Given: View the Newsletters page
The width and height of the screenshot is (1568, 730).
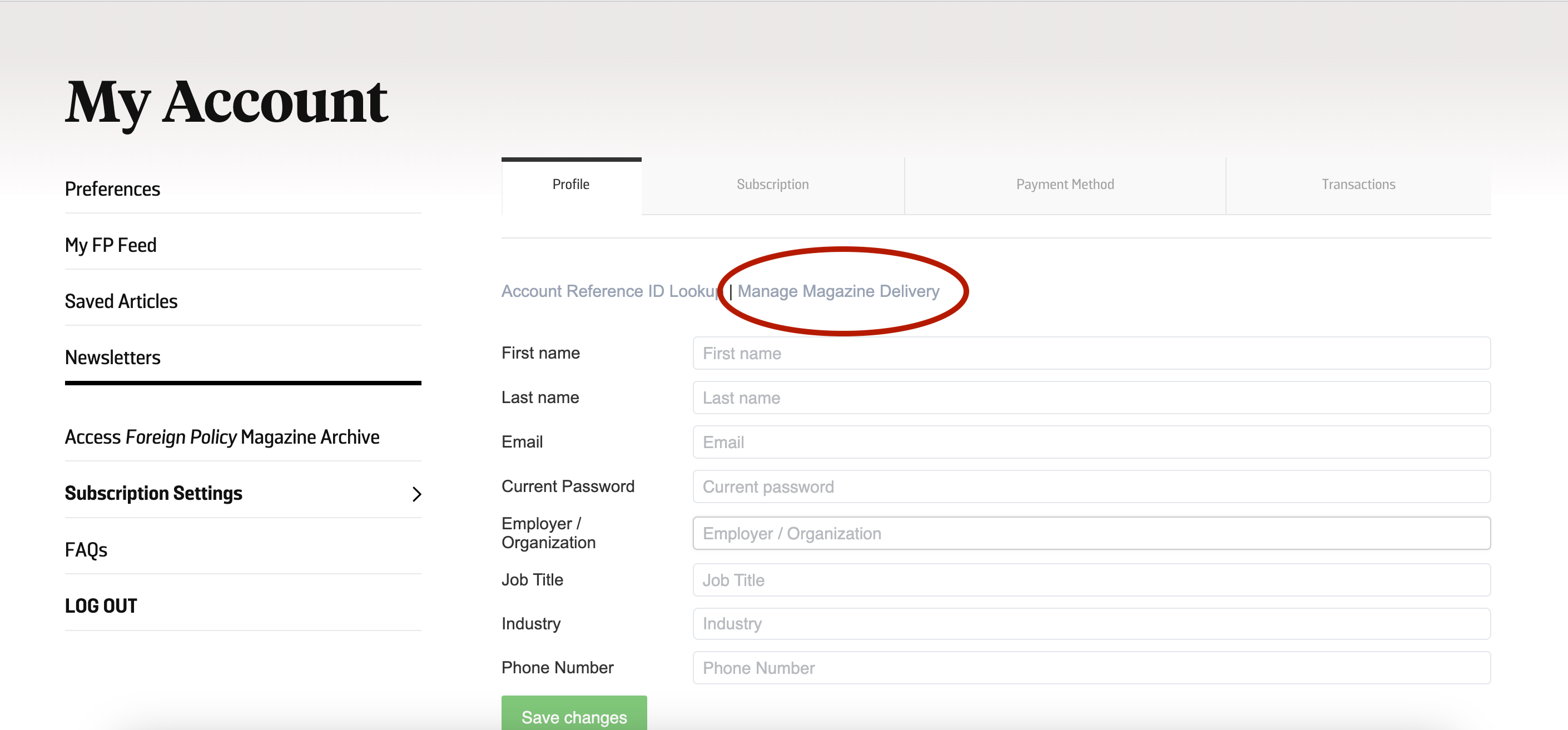Looking at the screenshot, I should point(113,357).
